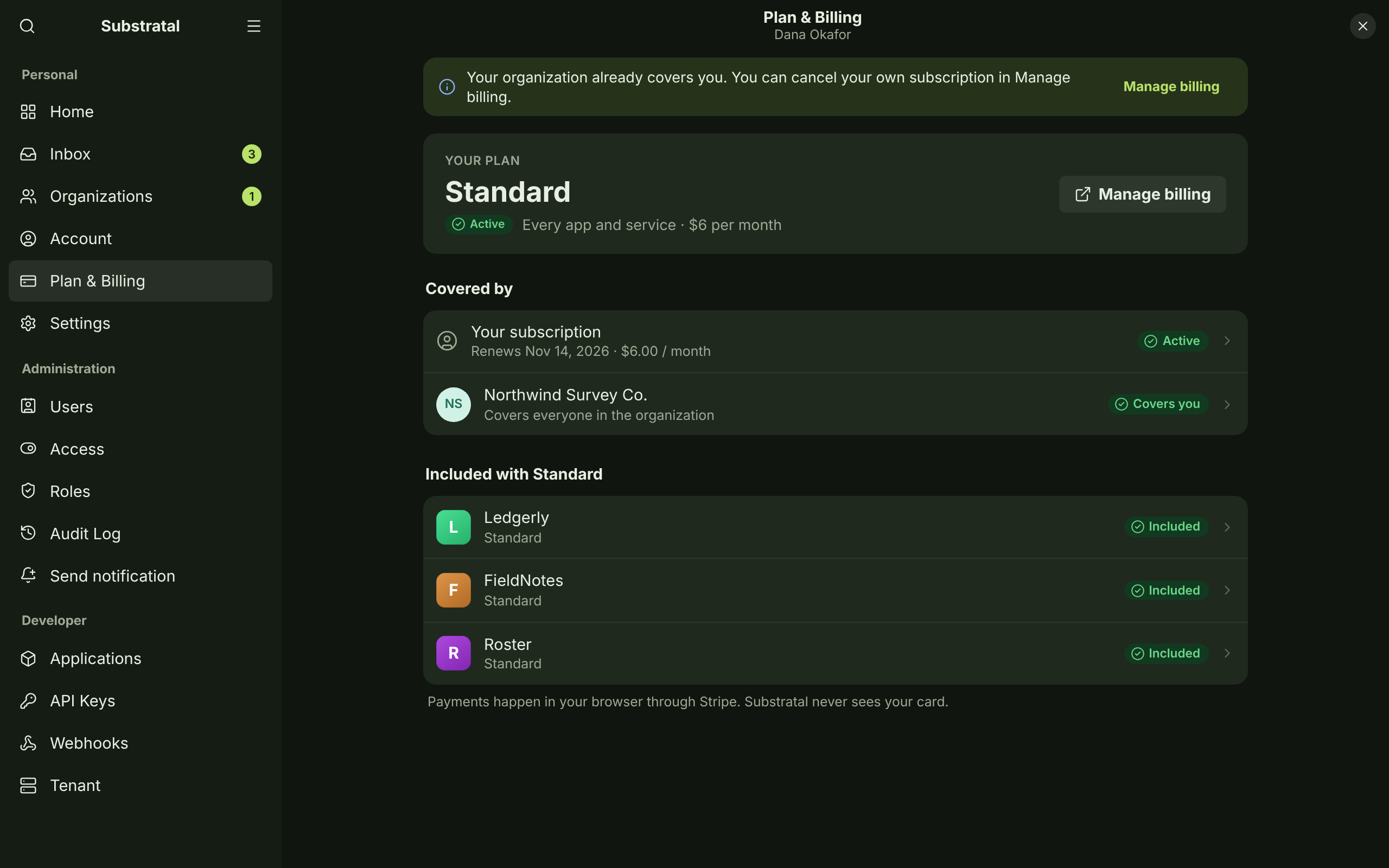Click the Covers you status pill
The height and width of the screenshot is (868, 1389).
pyautogui.click(x=1158, y=404)
